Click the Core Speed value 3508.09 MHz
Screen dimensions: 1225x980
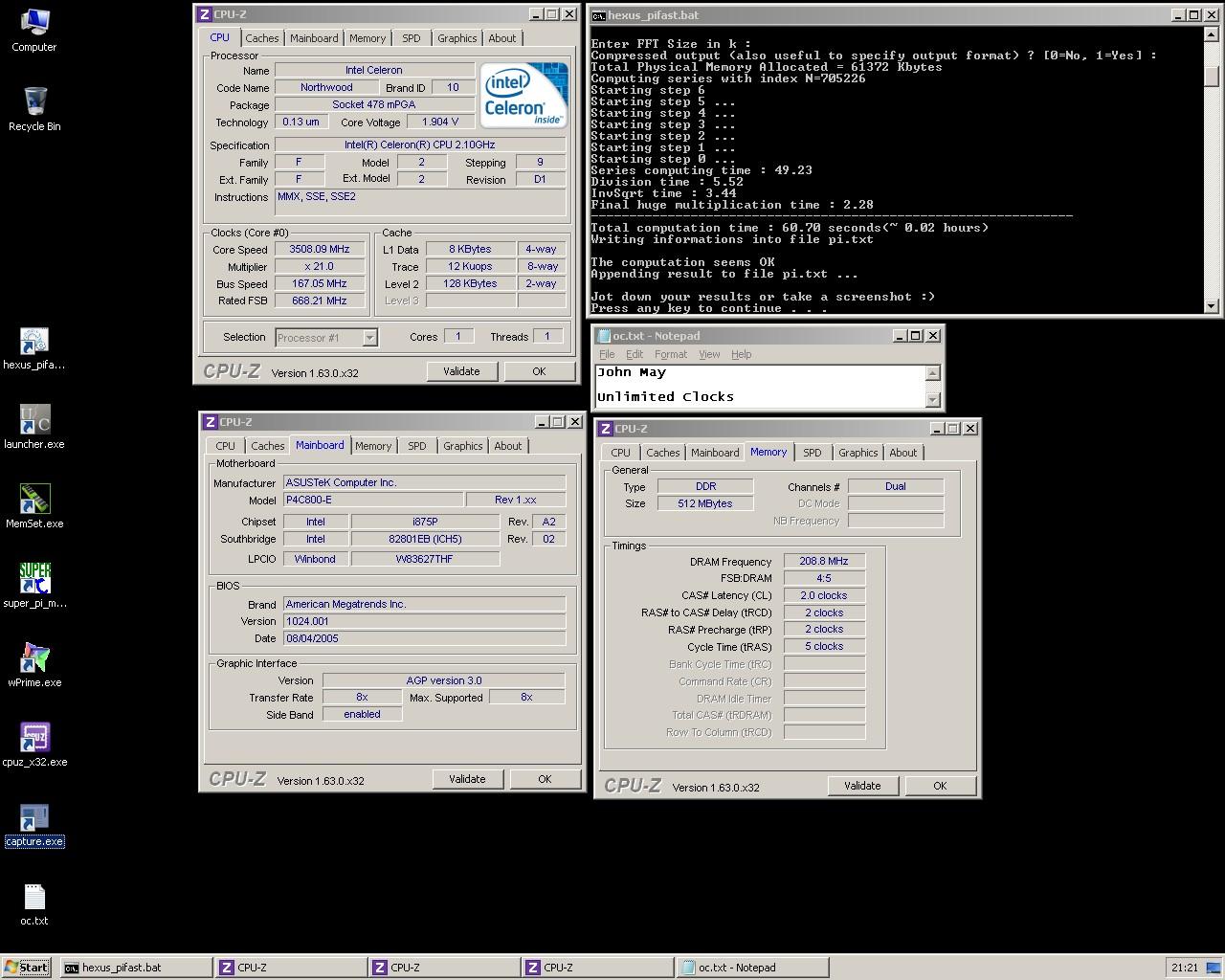[320, 249]
